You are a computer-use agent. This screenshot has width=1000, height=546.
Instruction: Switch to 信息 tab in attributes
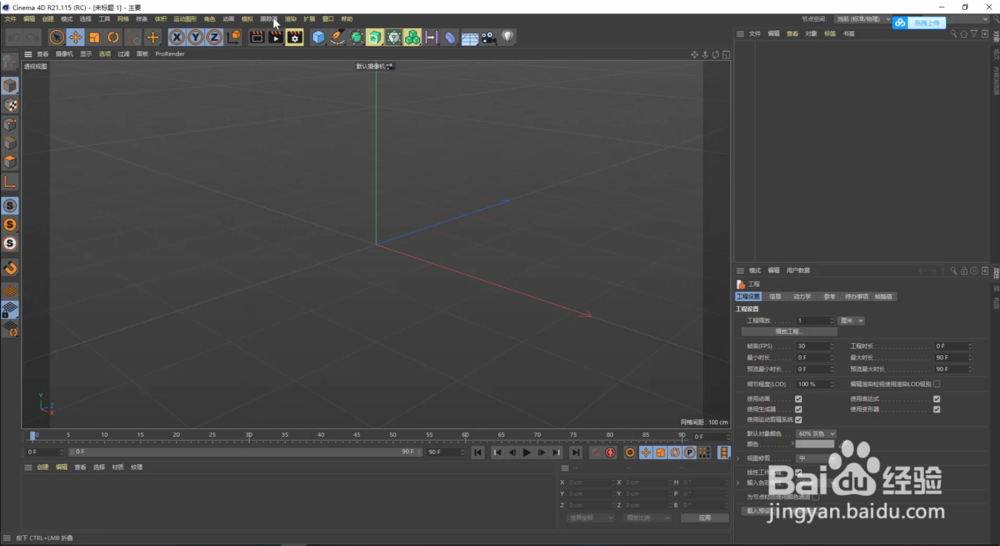click(x=775, y=297)
